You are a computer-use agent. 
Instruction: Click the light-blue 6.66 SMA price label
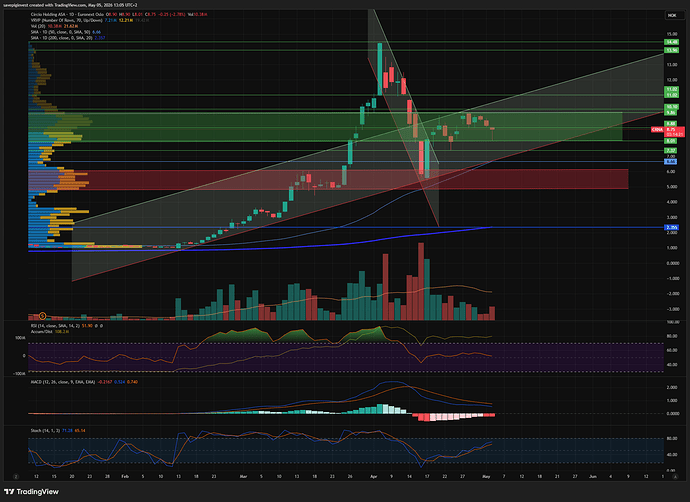[x=671, y=161]
